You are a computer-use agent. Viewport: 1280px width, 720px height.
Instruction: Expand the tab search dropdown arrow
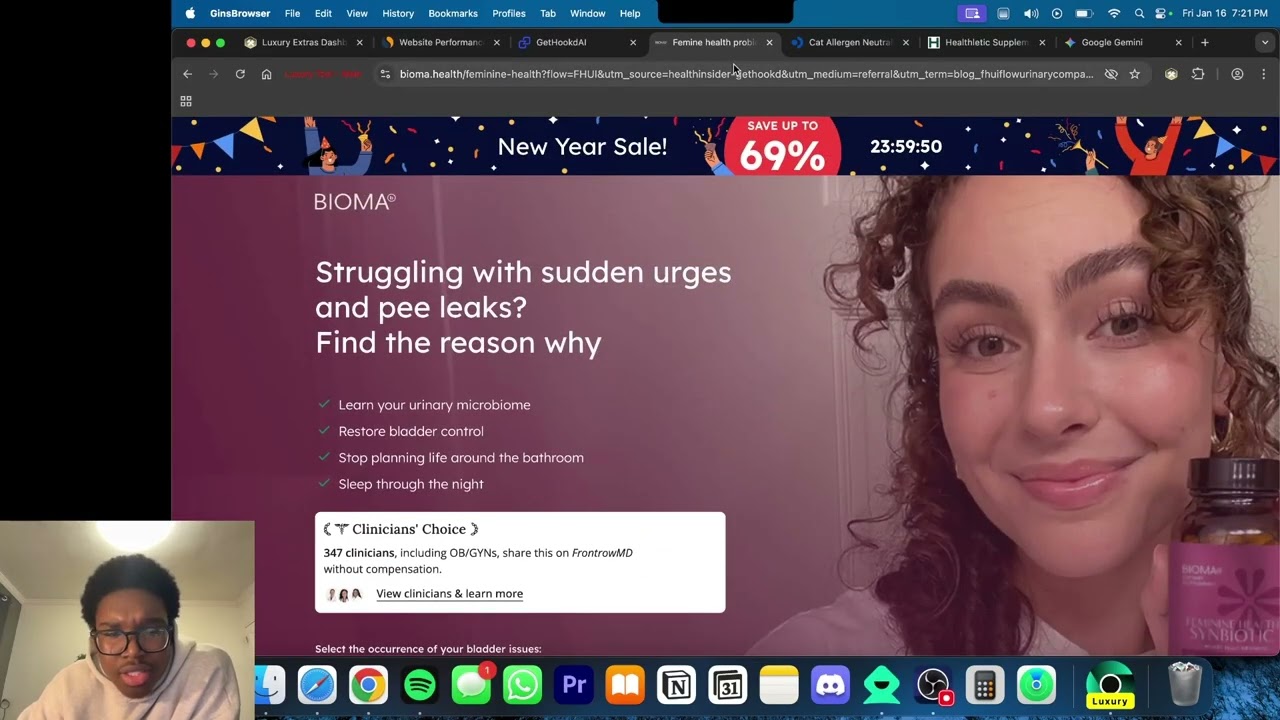[1265, 43]
